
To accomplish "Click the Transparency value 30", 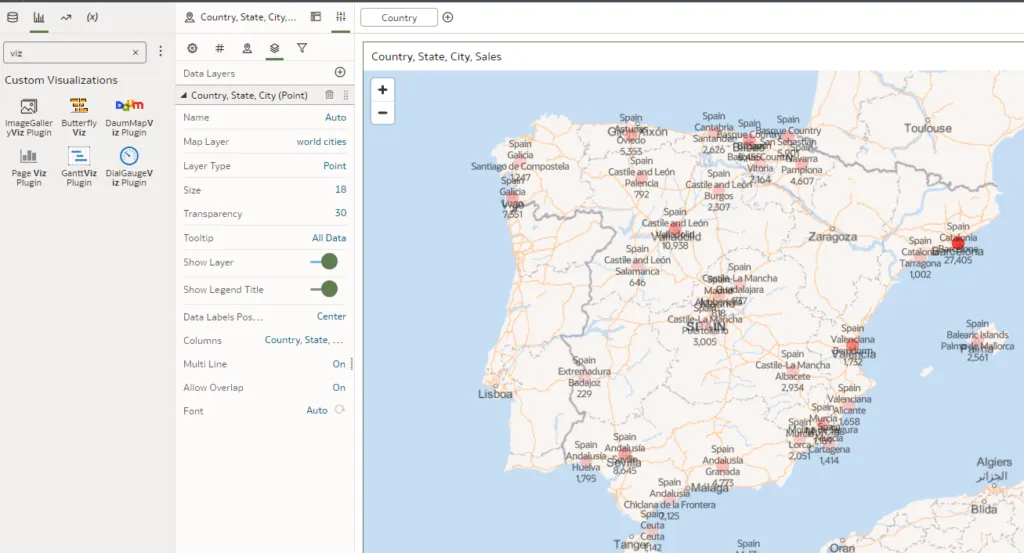I will [340, 213].
